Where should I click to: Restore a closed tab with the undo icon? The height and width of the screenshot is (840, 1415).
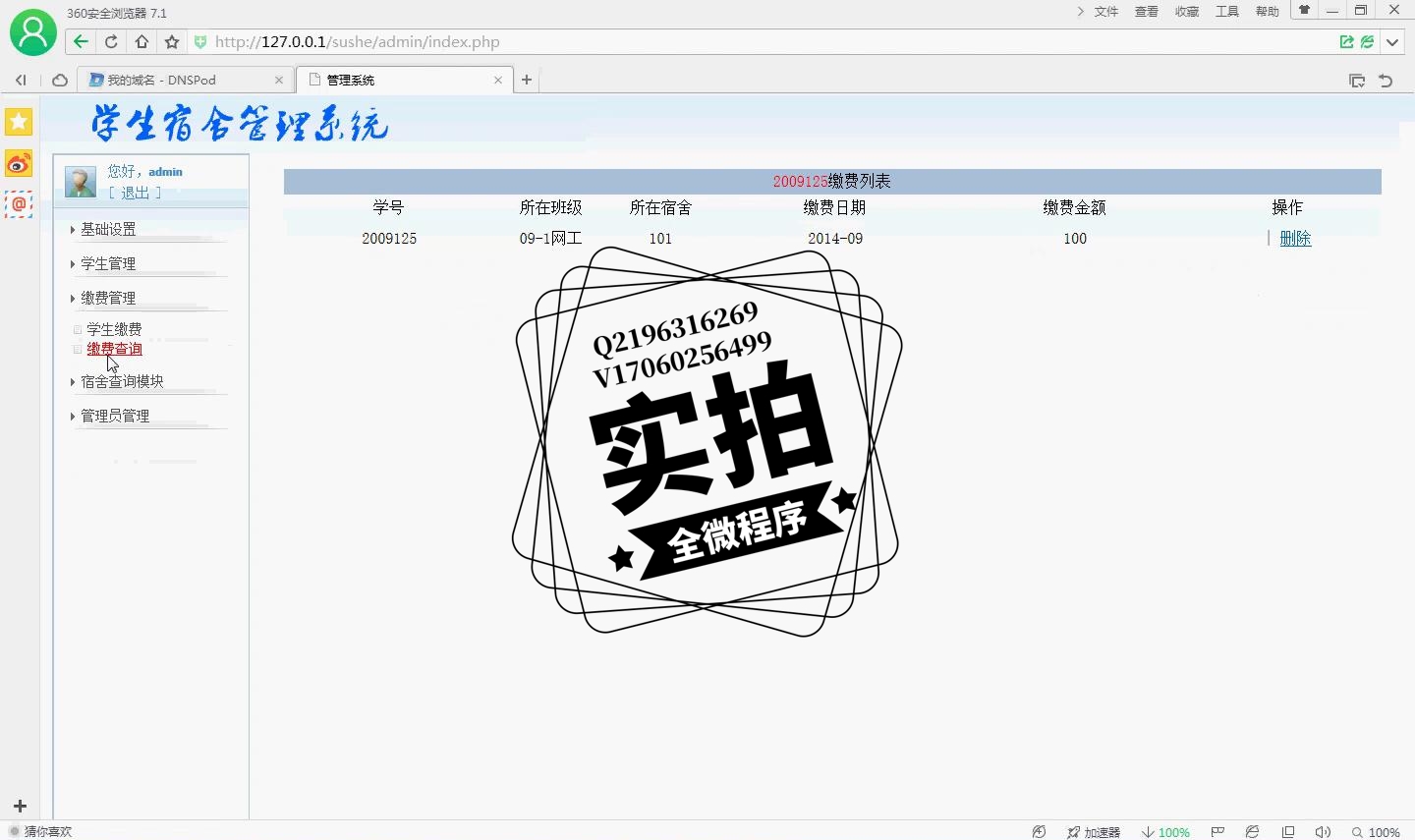[x=1386, y=81]
